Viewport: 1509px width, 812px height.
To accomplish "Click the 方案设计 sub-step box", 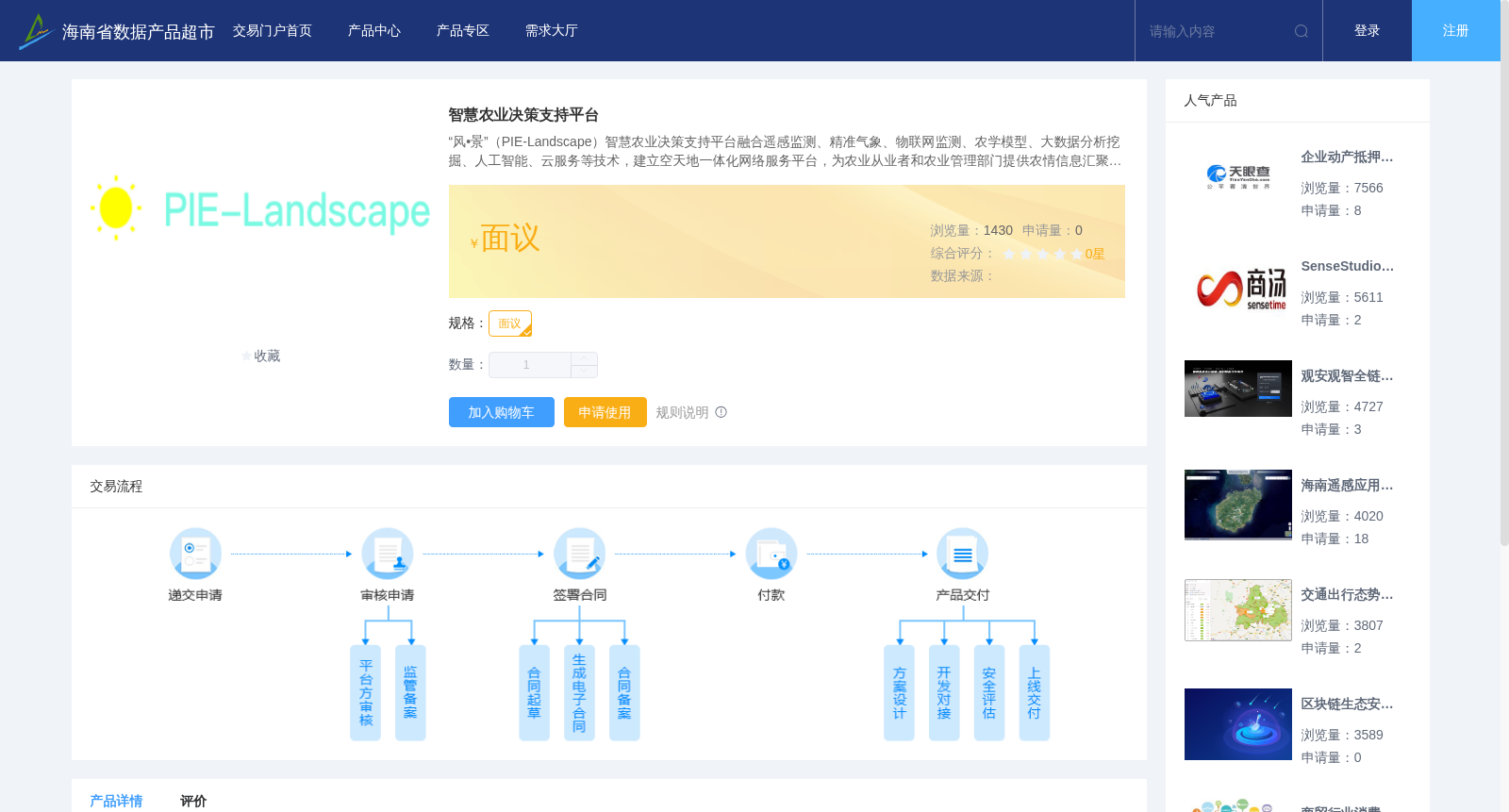I will 899,693.
